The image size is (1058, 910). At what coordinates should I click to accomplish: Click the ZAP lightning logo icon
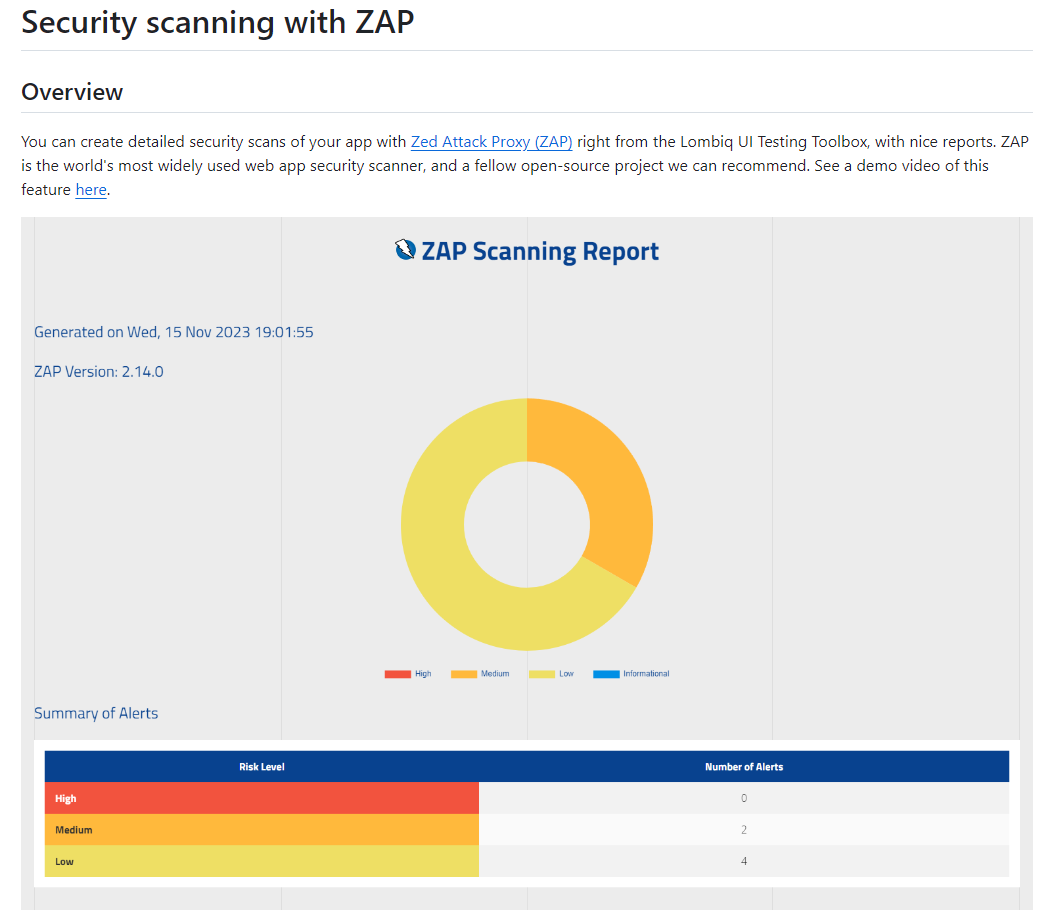pyautogui.click(x=406, y=250)
